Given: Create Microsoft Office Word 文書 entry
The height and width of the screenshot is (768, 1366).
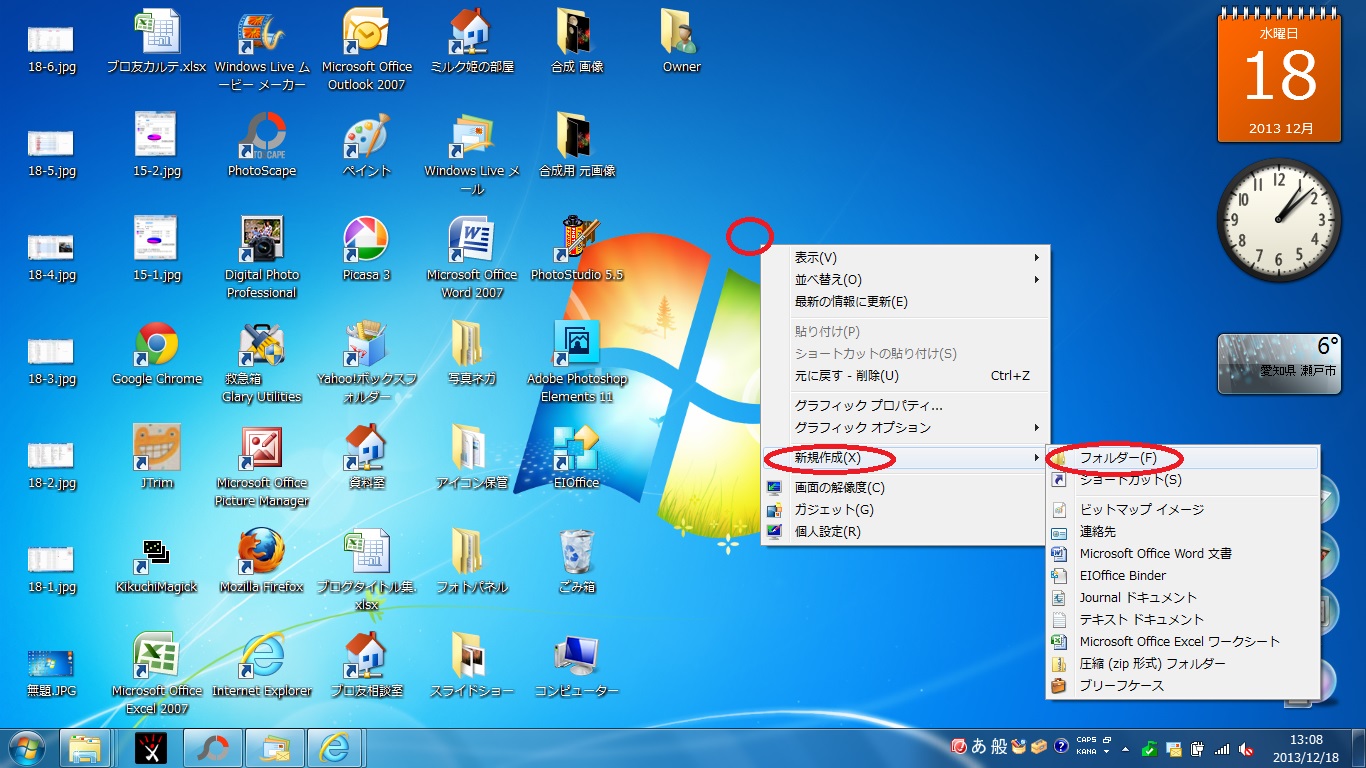Looking at the screenshot, I should [1183, 554].
